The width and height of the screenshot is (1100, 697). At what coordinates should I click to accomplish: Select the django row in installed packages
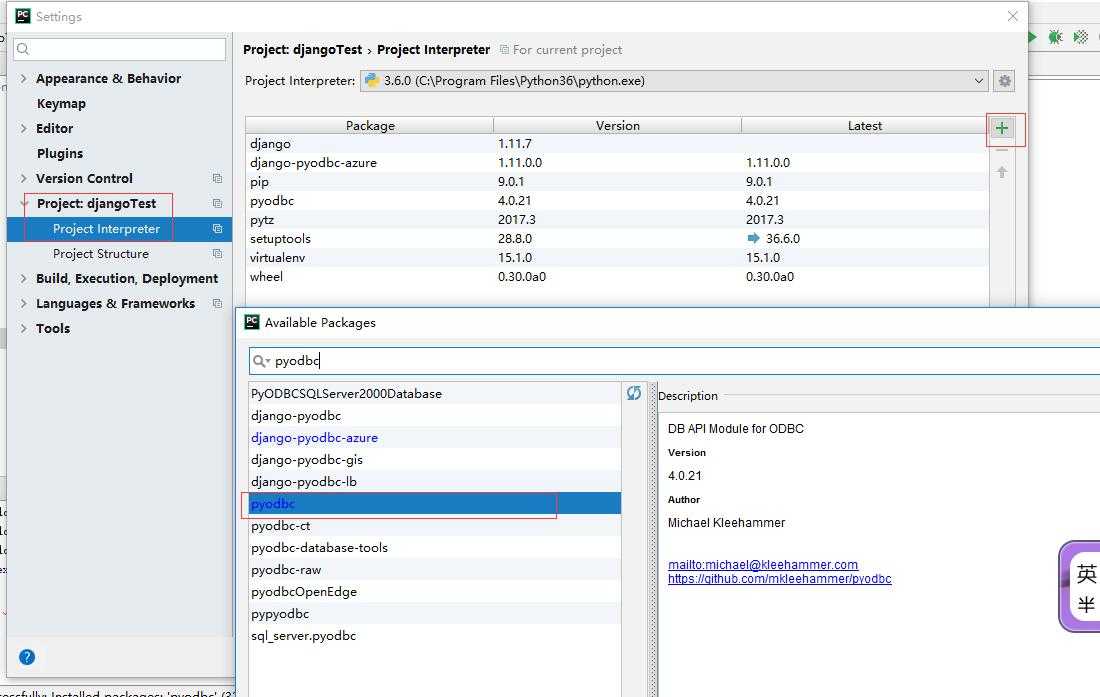(x=617, y=144)
